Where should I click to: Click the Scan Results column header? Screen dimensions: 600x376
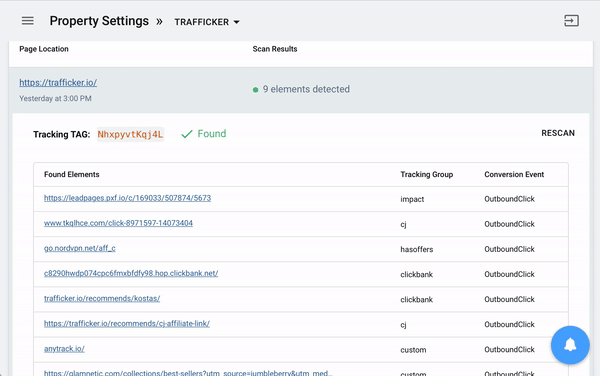275,49
